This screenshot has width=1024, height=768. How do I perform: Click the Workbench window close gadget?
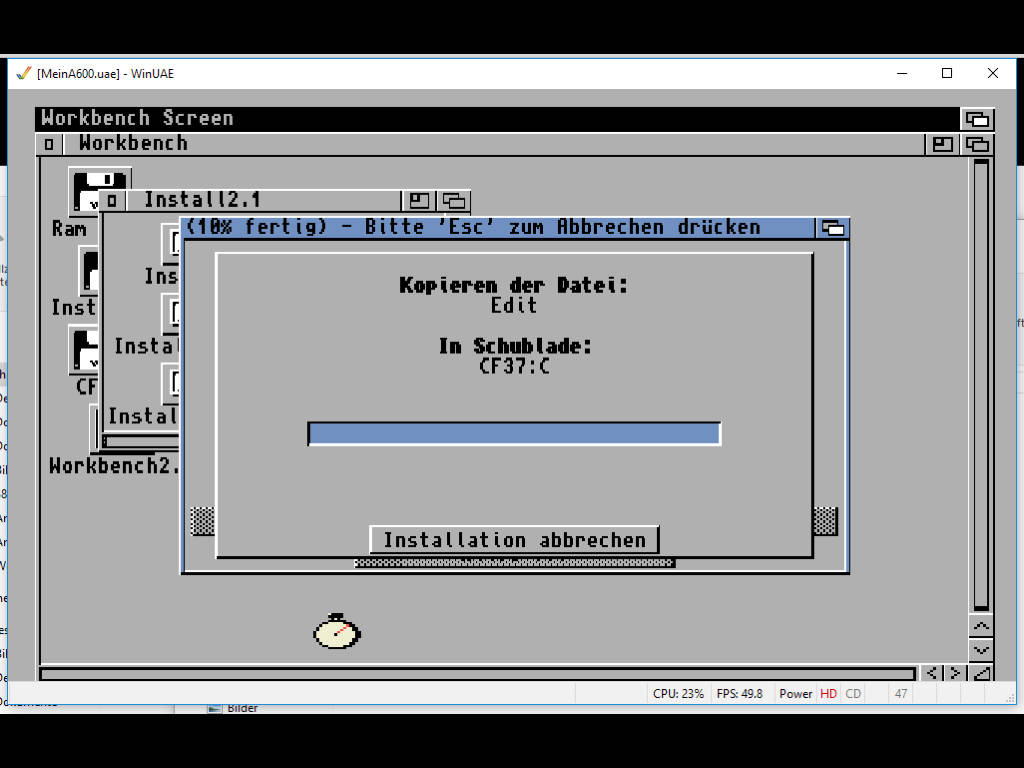49,144
